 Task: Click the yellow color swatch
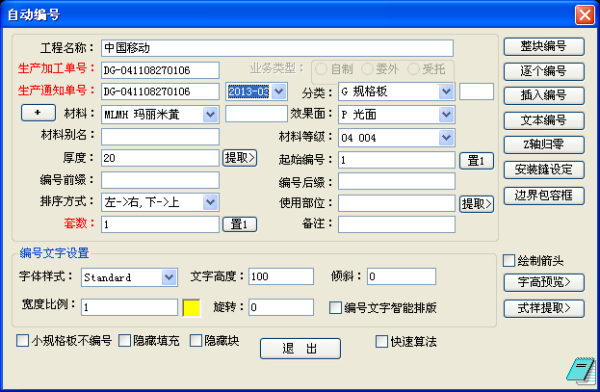pyautogui.click(x=191, y=308)
